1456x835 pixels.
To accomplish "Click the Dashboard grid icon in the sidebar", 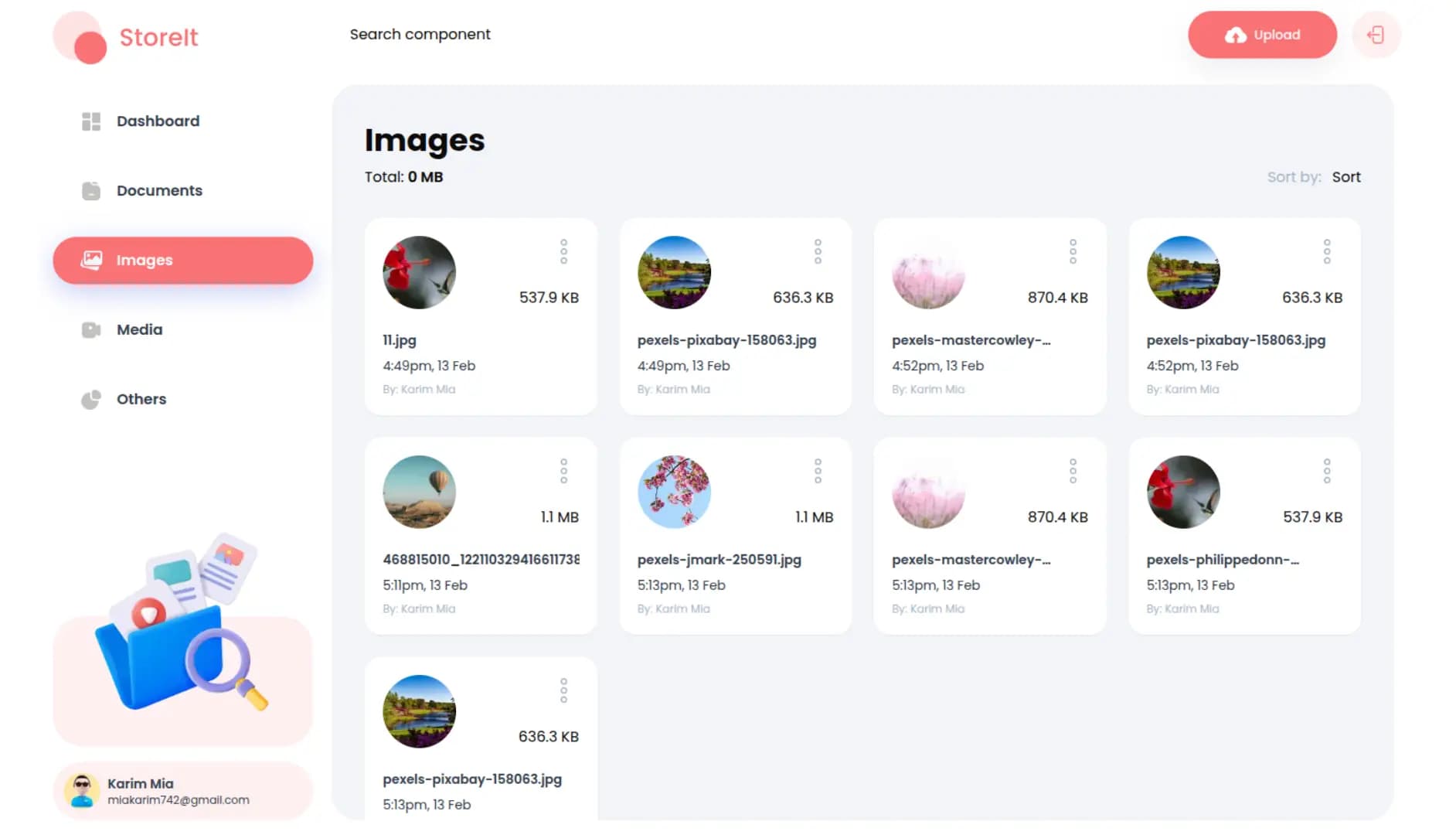I will click(x=91, y=121).
